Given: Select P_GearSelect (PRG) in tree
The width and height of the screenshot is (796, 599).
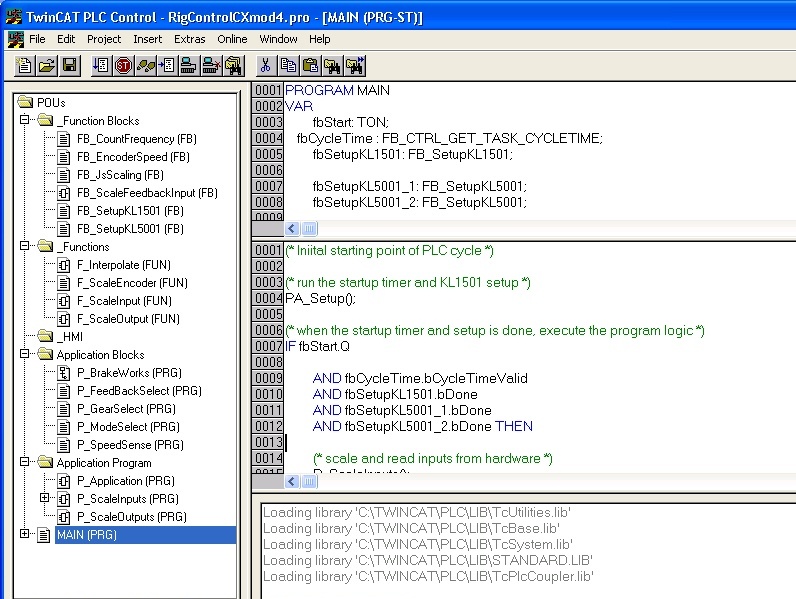Looking at the screenshot, I should [x=126, y=409].
